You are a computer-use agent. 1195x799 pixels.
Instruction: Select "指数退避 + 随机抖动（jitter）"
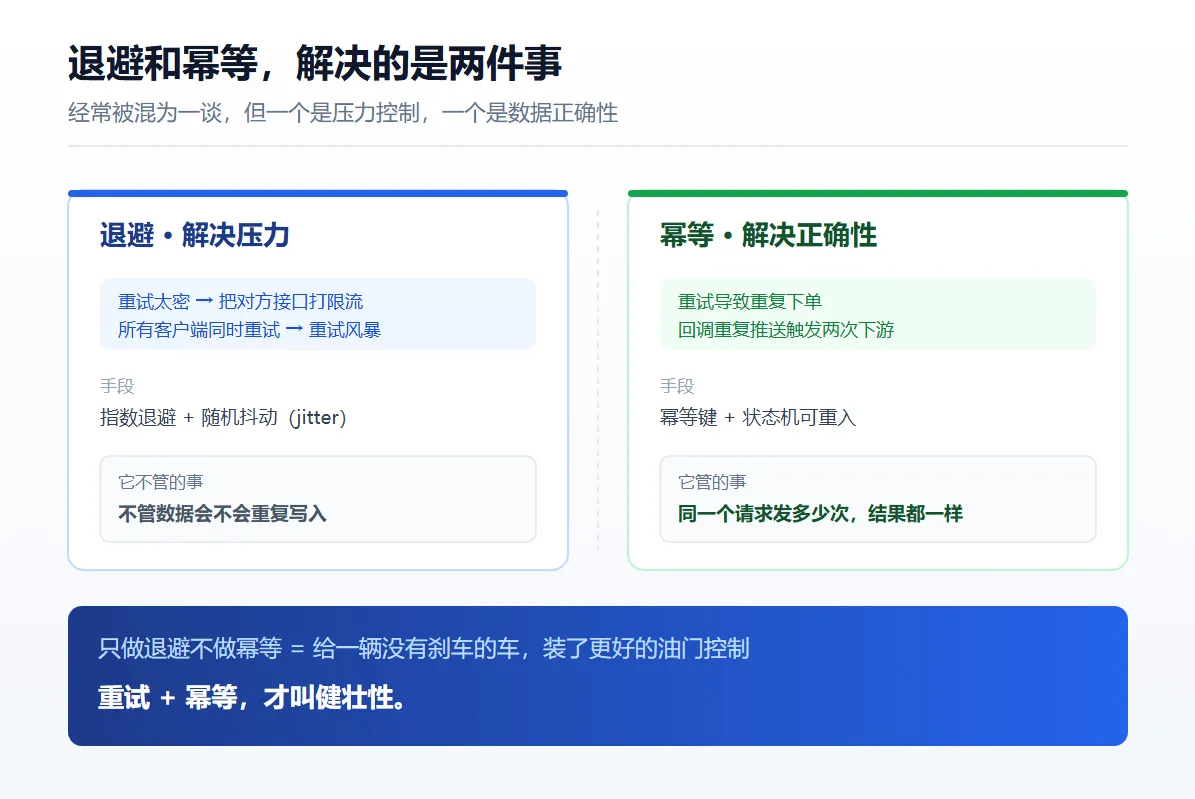tap(223, 418)
